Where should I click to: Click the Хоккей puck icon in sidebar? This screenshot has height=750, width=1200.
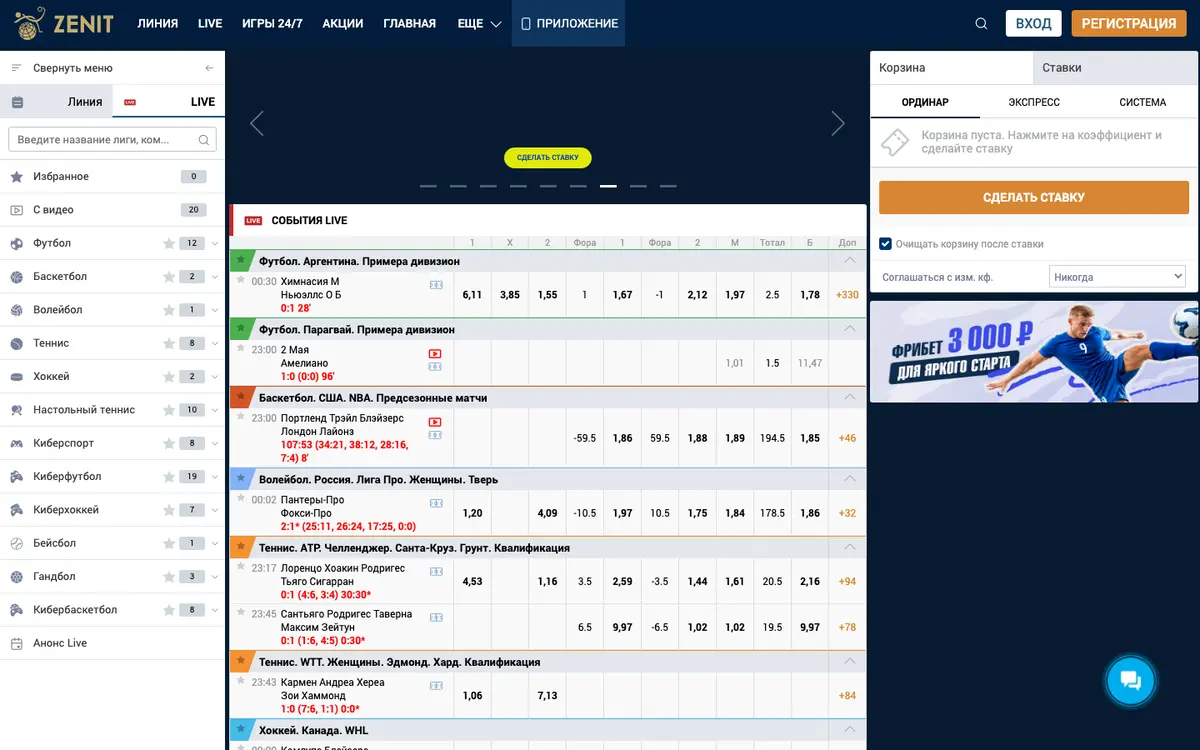[16, 377]
